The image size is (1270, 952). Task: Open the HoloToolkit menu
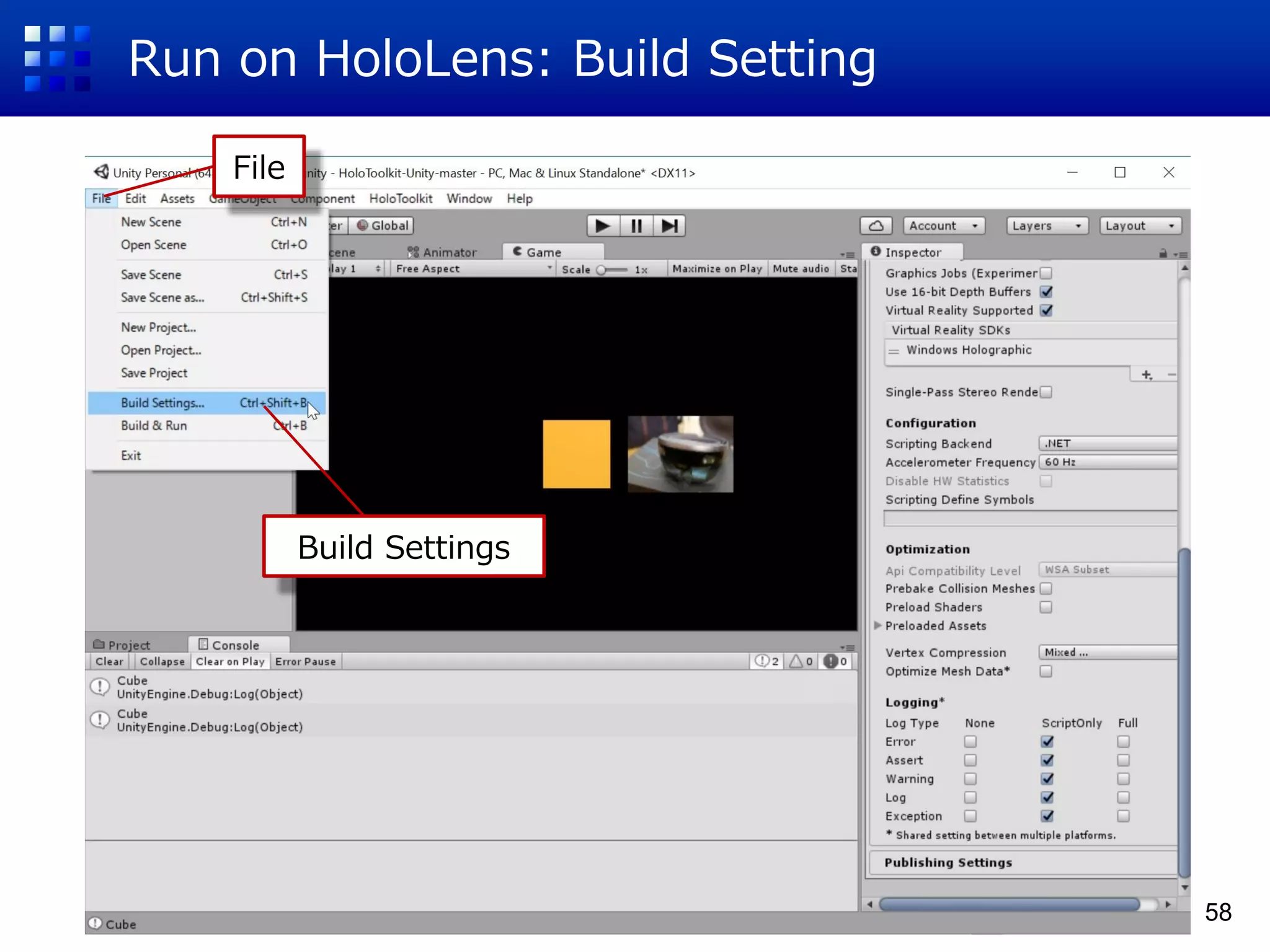tap(401, 198)
